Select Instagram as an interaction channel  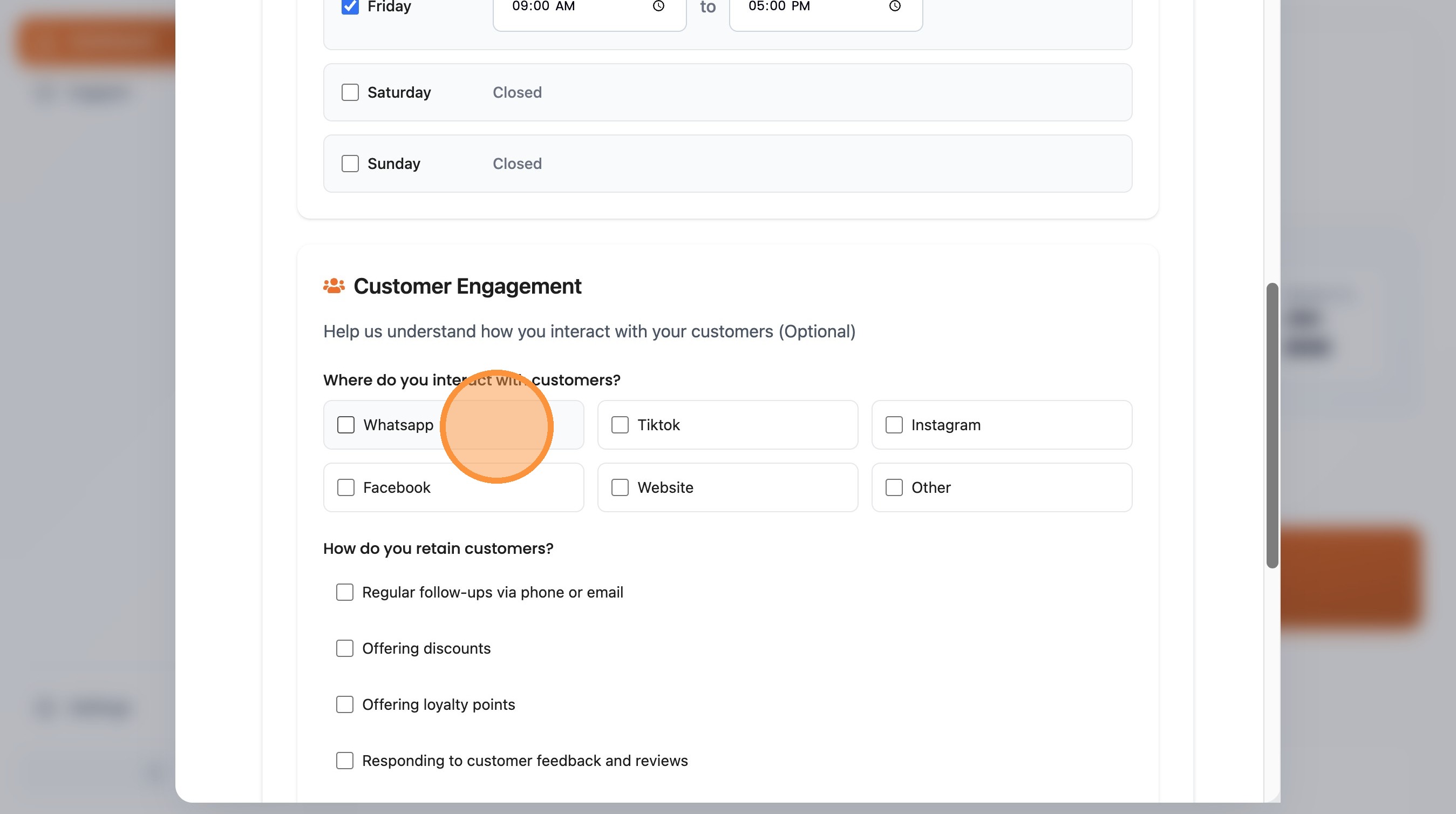(894, 424)
